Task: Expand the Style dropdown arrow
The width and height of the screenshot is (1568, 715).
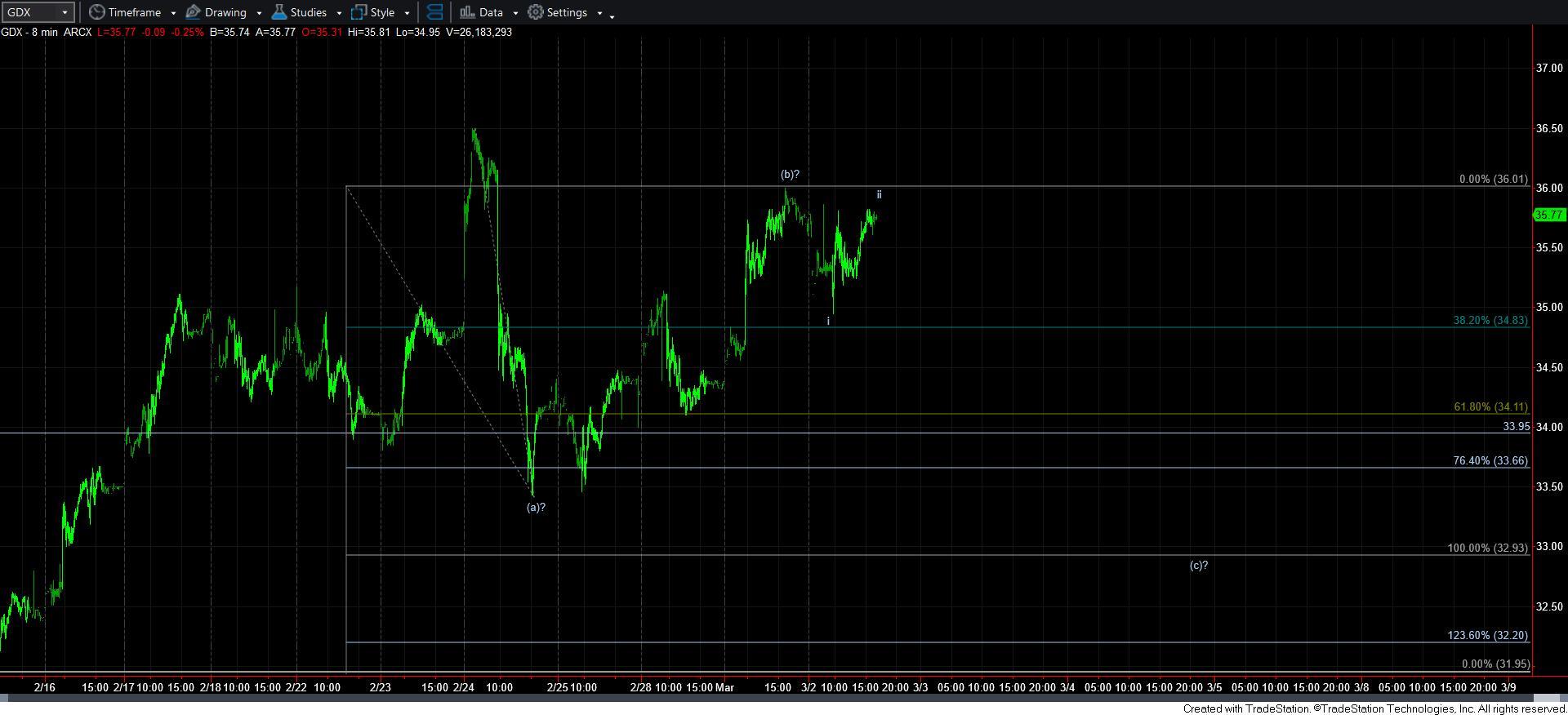Action: [x=407, y=13]
